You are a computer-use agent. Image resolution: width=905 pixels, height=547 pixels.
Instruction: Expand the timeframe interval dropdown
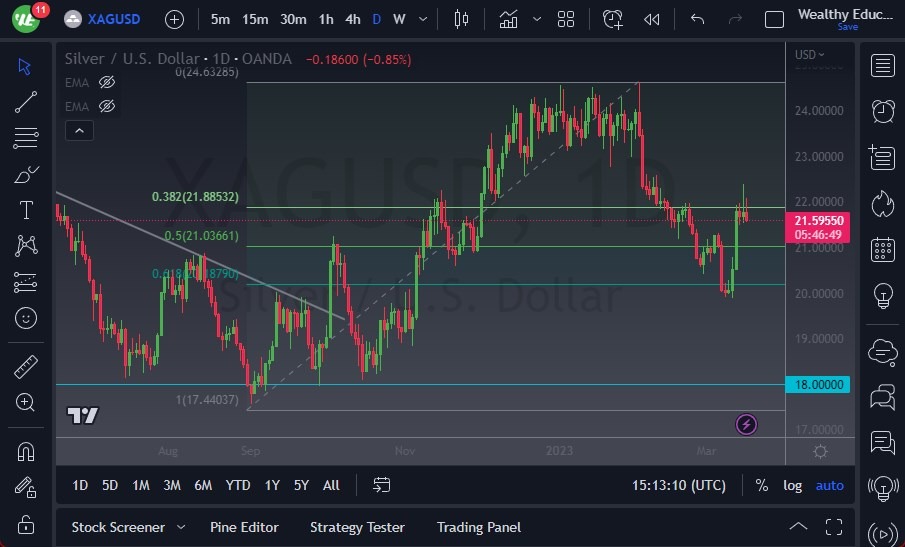423,19
